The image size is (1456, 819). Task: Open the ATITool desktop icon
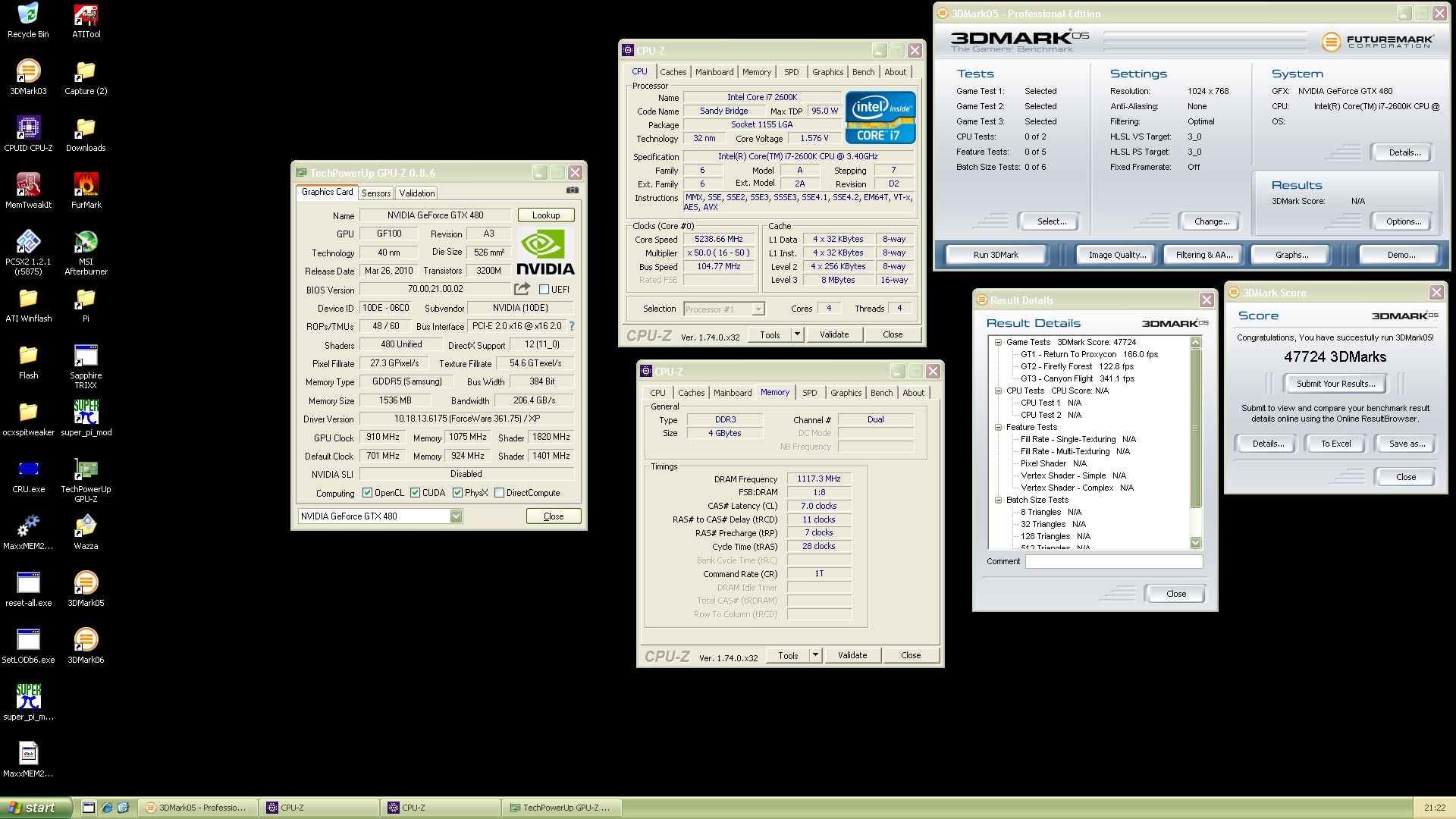[86, 20]
